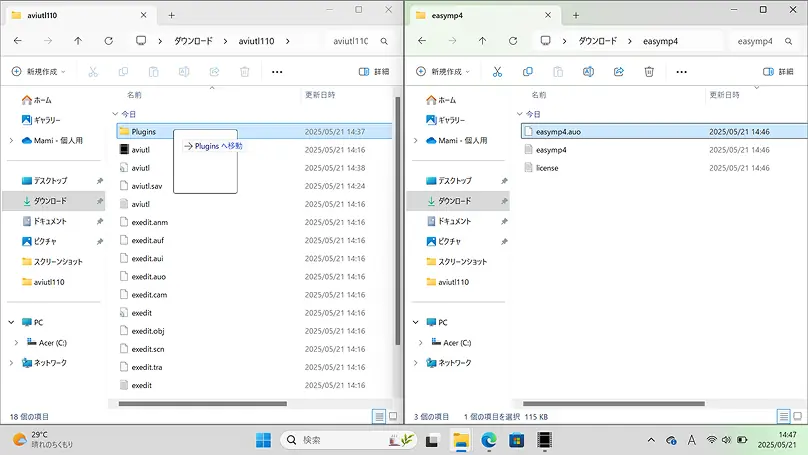808x455 pixels.
Task: Open ギャラリー in easymp4 sidebar
Action: [450, 120]
